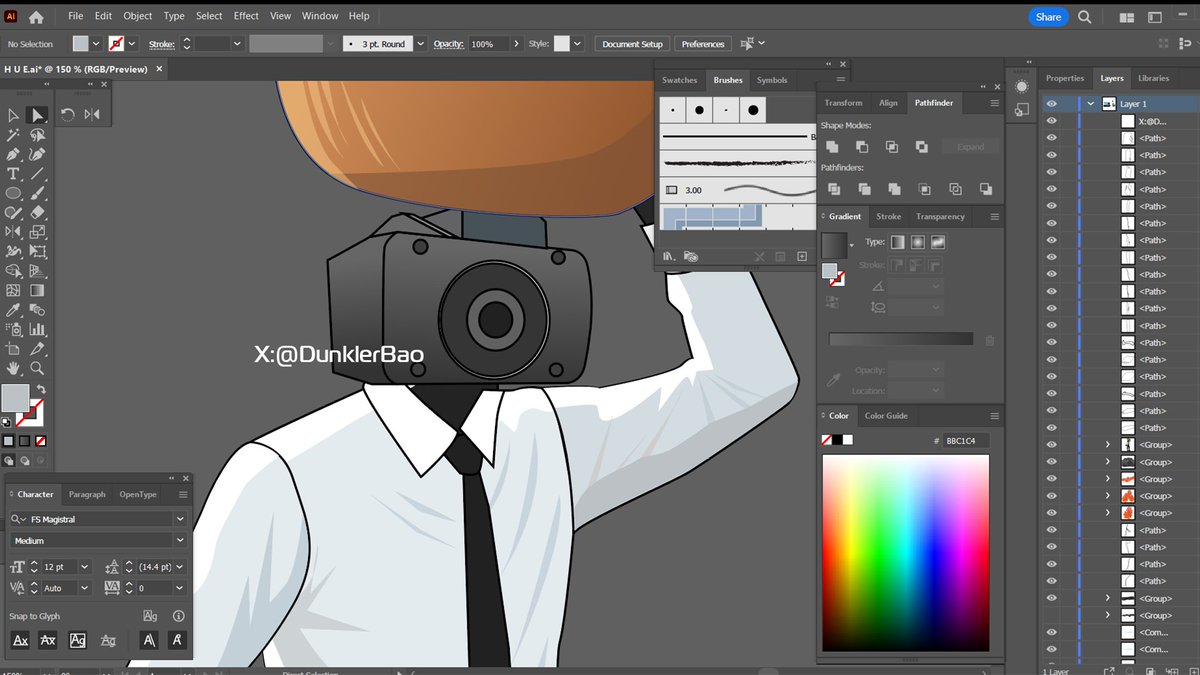Choose the Radial gradient type
The image size is (1200, 675).
click(x=918, y=242)
